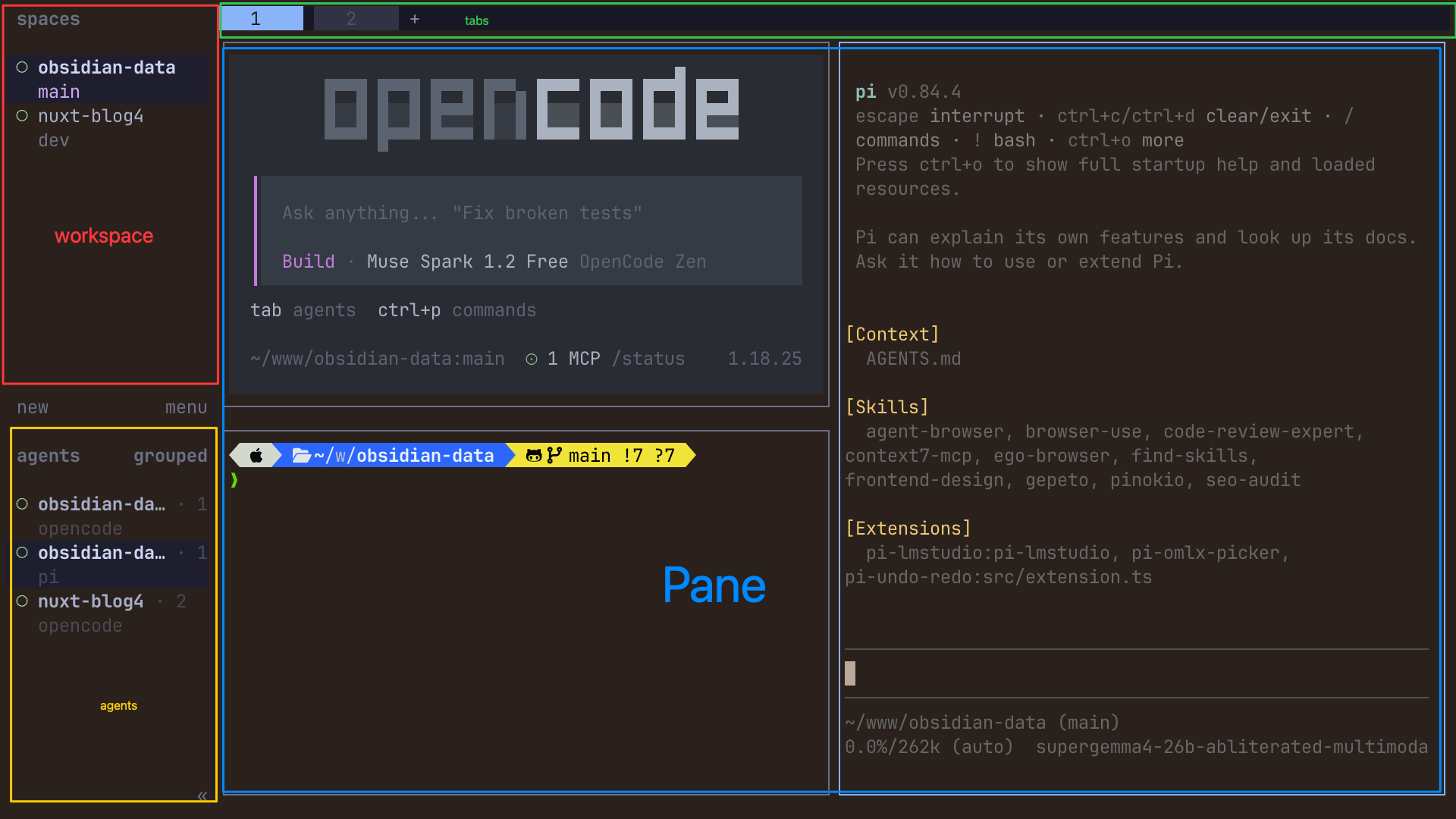Click the 'dev' branch label under nuxt-blog4

click(x=54, y=140)
